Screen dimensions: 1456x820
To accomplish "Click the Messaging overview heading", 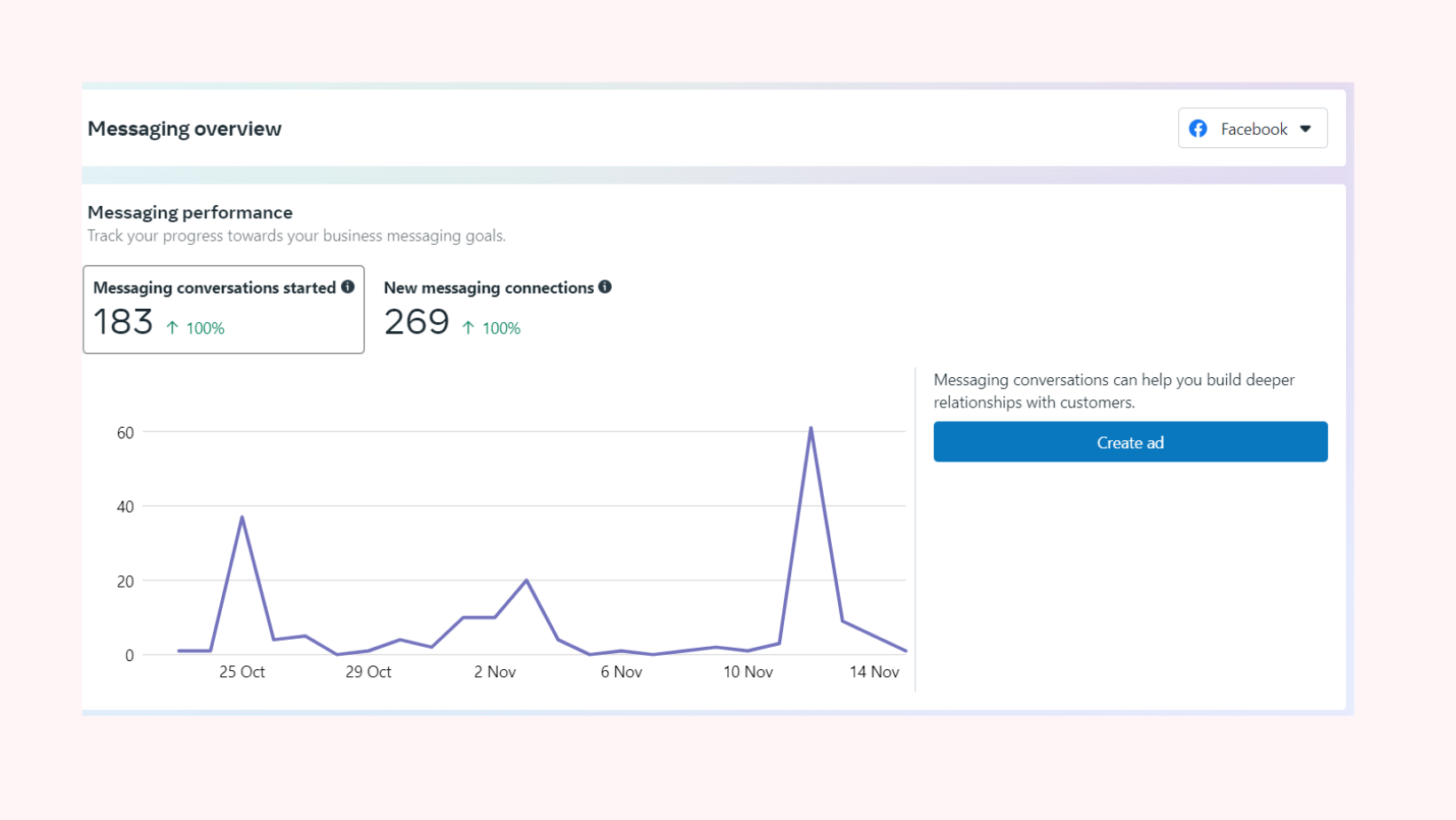I will (x=185, y=129).
